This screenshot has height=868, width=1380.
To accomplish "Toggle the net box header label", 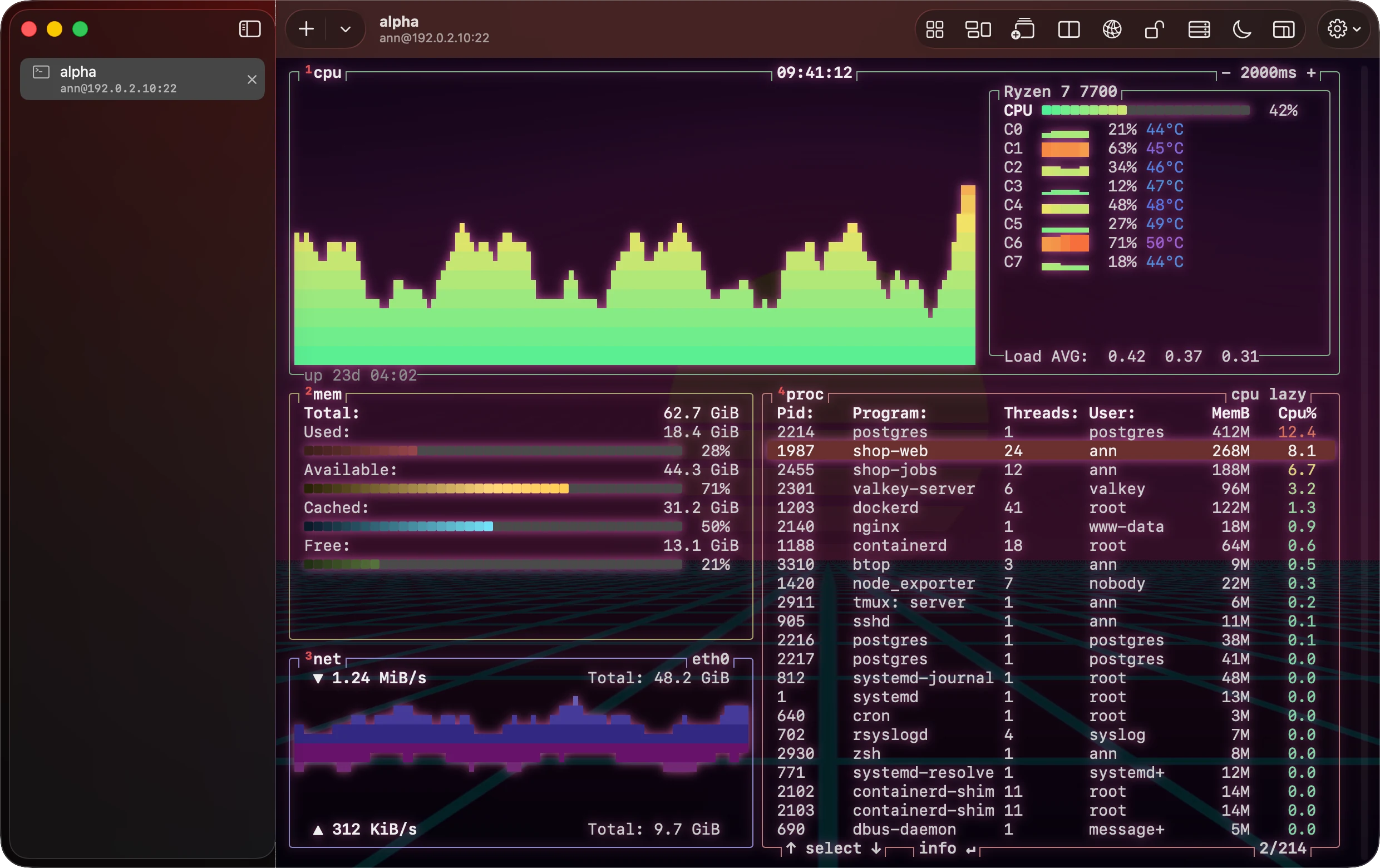I will pyautogui.click(x=323, y=659).
